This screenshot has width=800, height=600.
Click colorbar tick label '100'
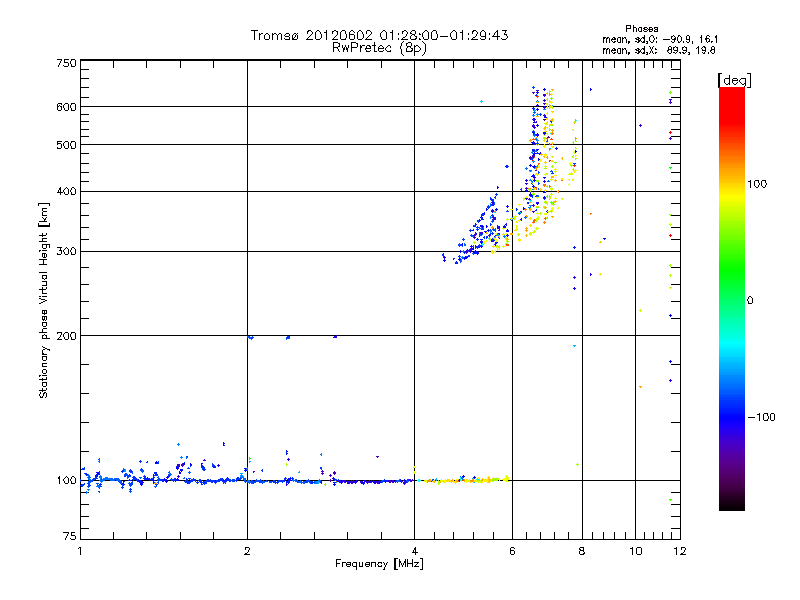[x=757, y=184]
